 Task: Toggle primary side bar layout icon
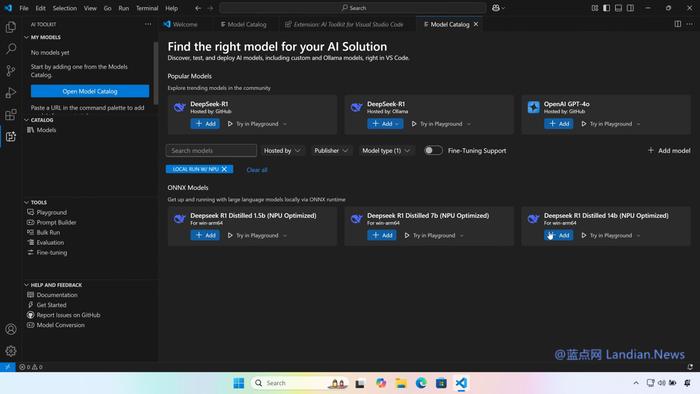(606, 8)
